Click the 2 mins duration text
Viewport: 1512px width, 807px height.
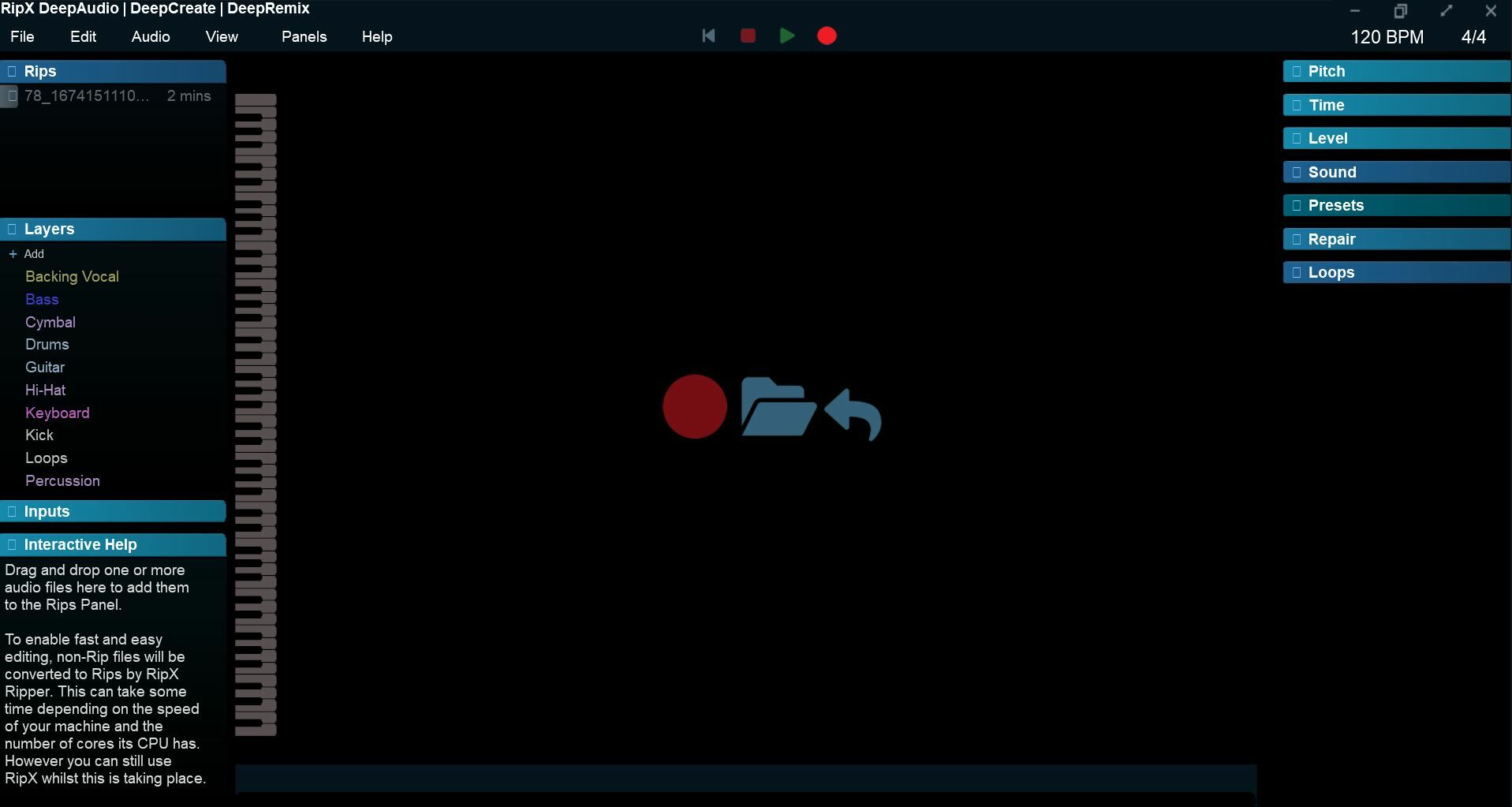tap(189, 96)
